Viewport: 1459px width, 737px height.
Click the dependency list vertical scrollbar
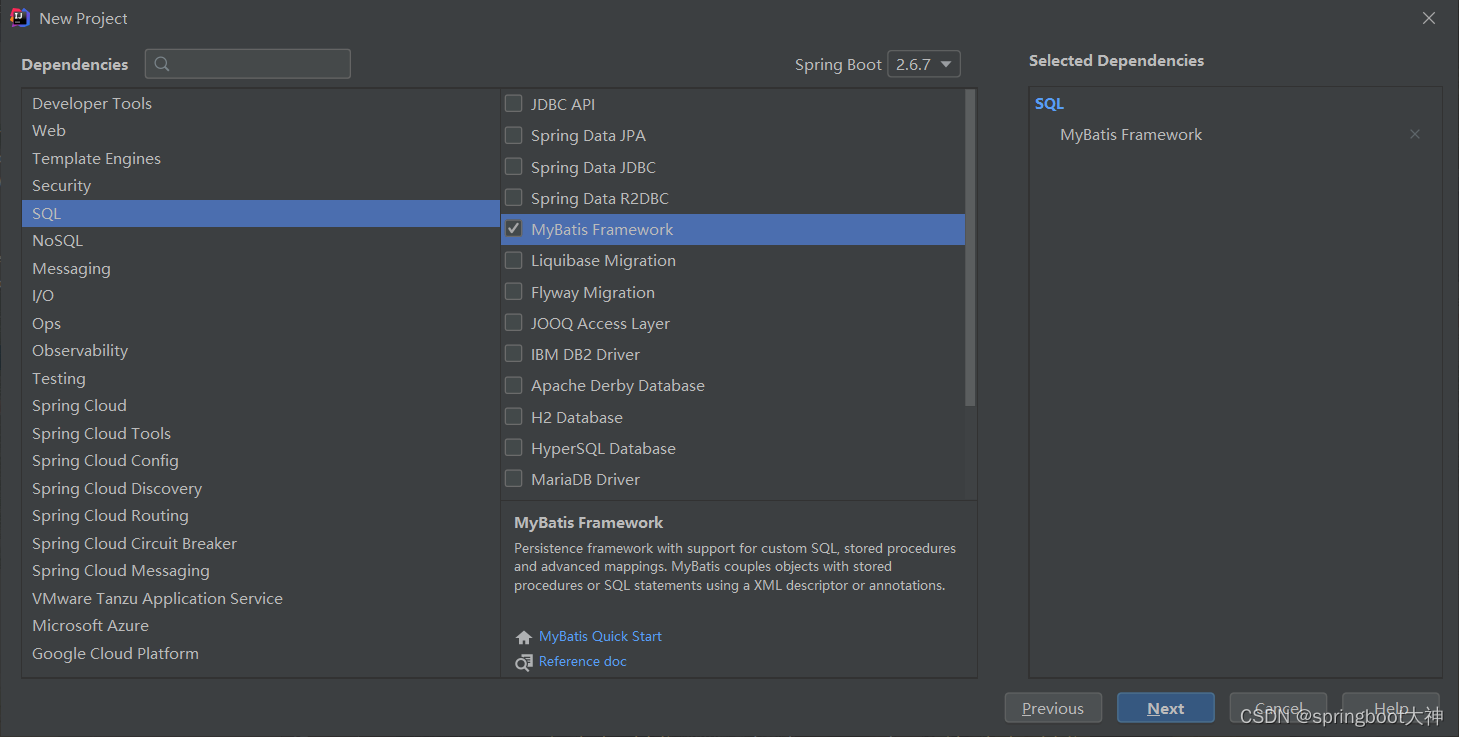tap(970, 248)
